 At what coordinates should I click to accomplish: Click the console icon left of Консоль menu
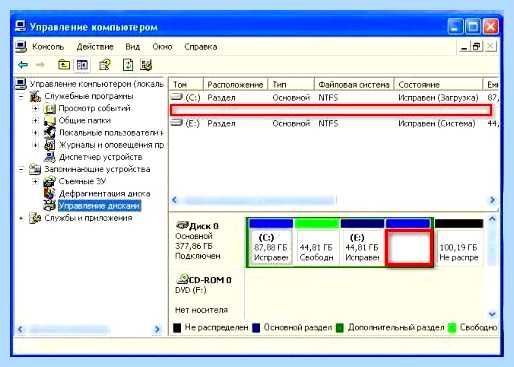pos(21,47)
